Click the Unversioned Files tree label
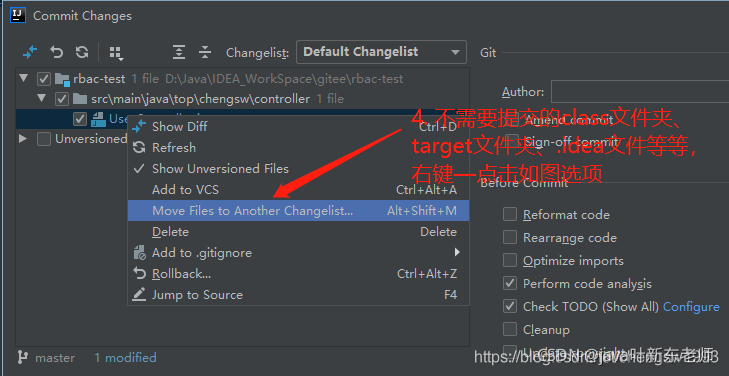Screen dimensions: 729x376 (91, 139)
